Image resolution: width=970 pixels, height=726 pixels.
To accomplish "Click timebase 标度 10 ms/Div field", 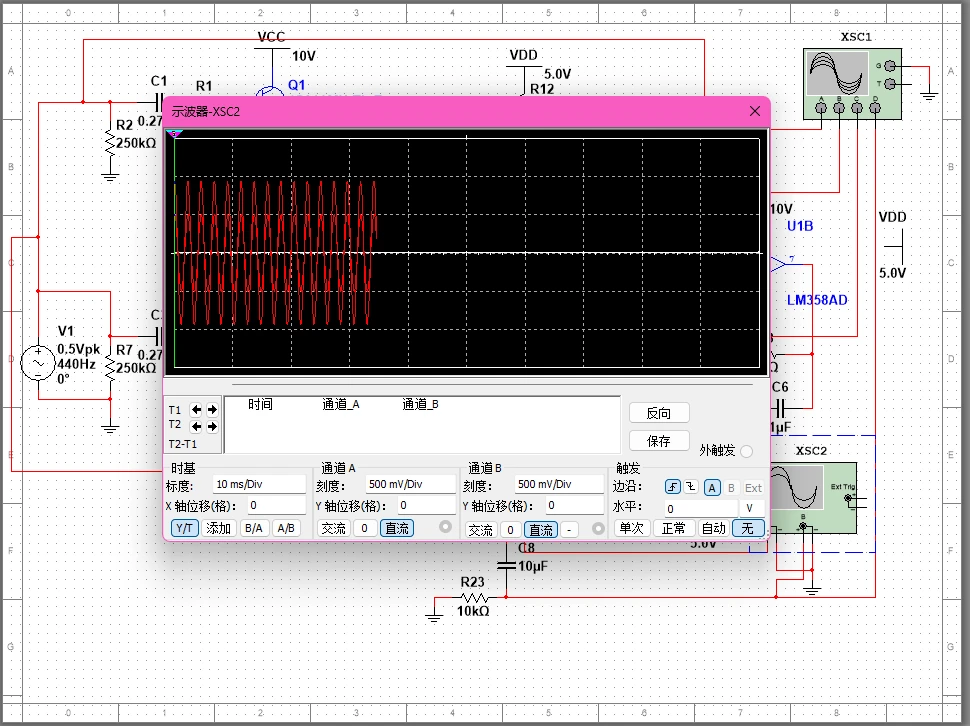I will pos(259,484).
